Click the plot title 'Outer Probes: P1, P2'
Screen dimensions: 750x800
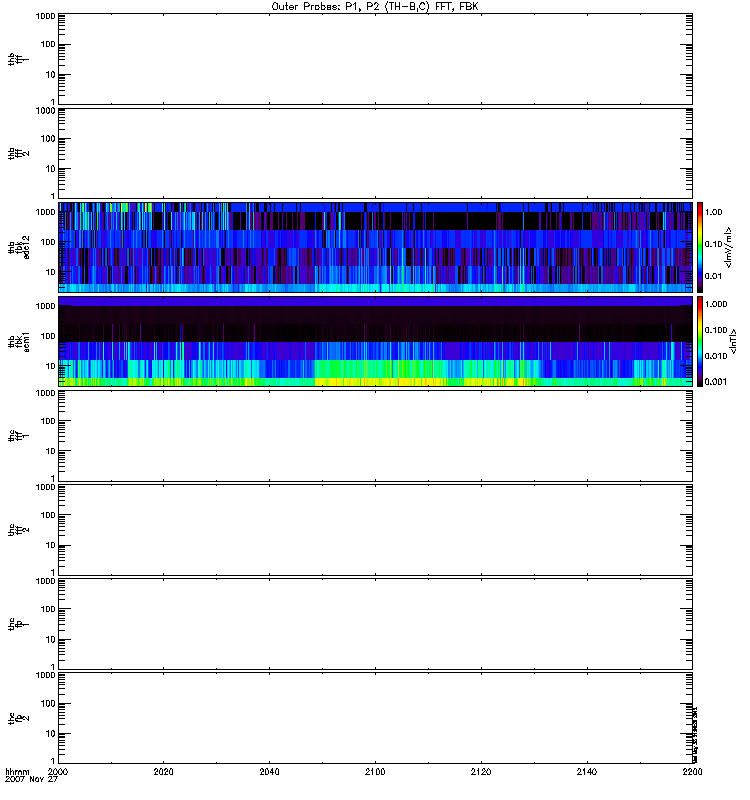tap(374, 6)
